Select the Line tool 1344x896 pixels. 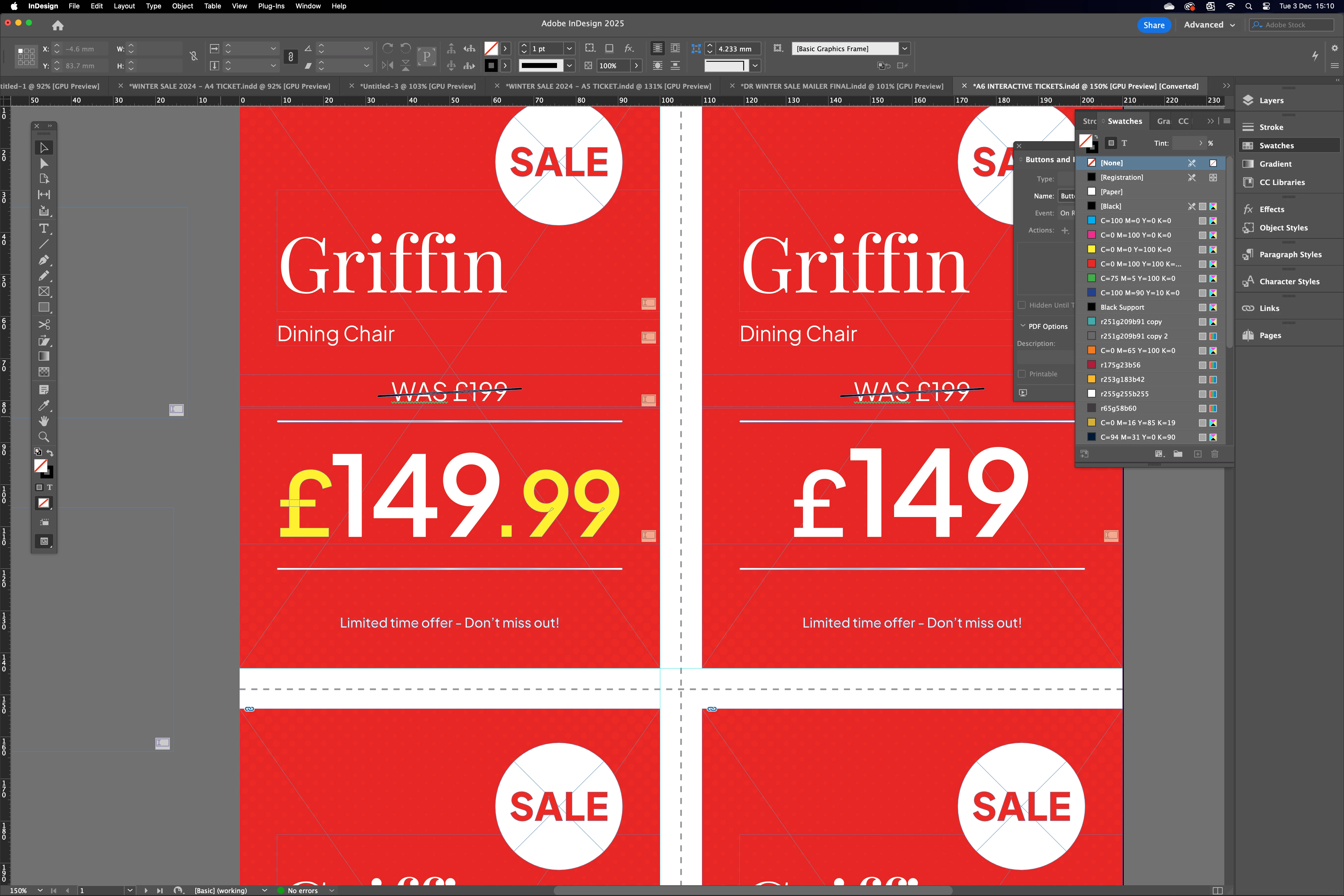click(44, 244)
